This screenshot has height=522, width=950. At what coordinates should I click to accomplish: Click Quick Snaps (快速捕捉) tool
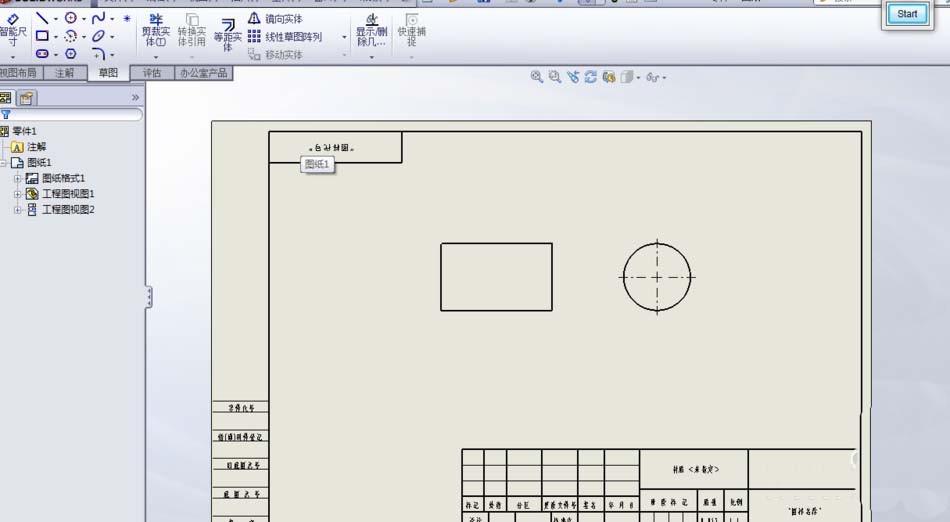[x=411, y=30]
